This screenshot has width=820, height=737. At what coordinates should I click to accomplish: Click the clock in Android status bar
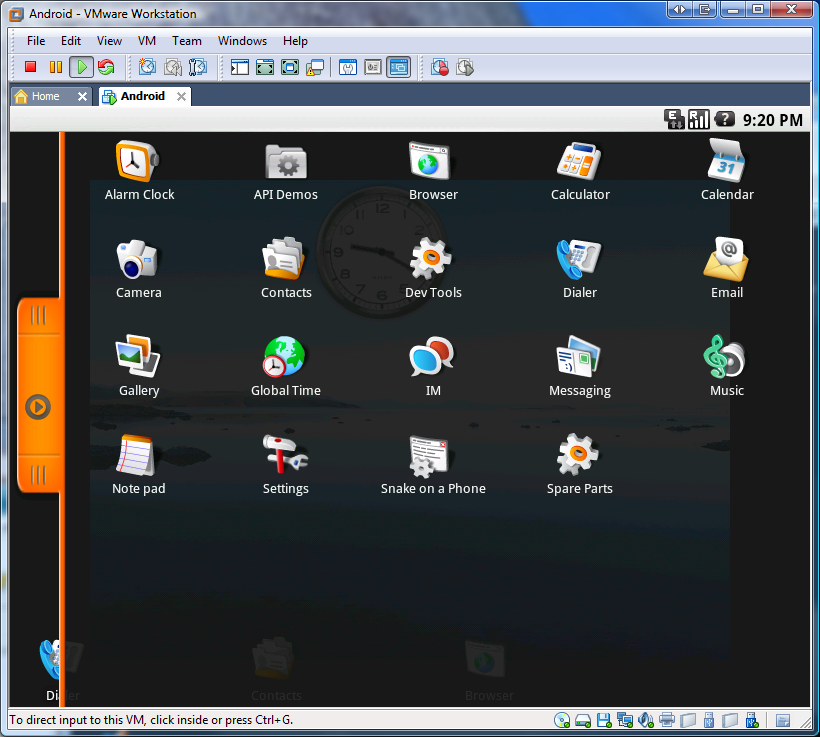click(772, 120)
